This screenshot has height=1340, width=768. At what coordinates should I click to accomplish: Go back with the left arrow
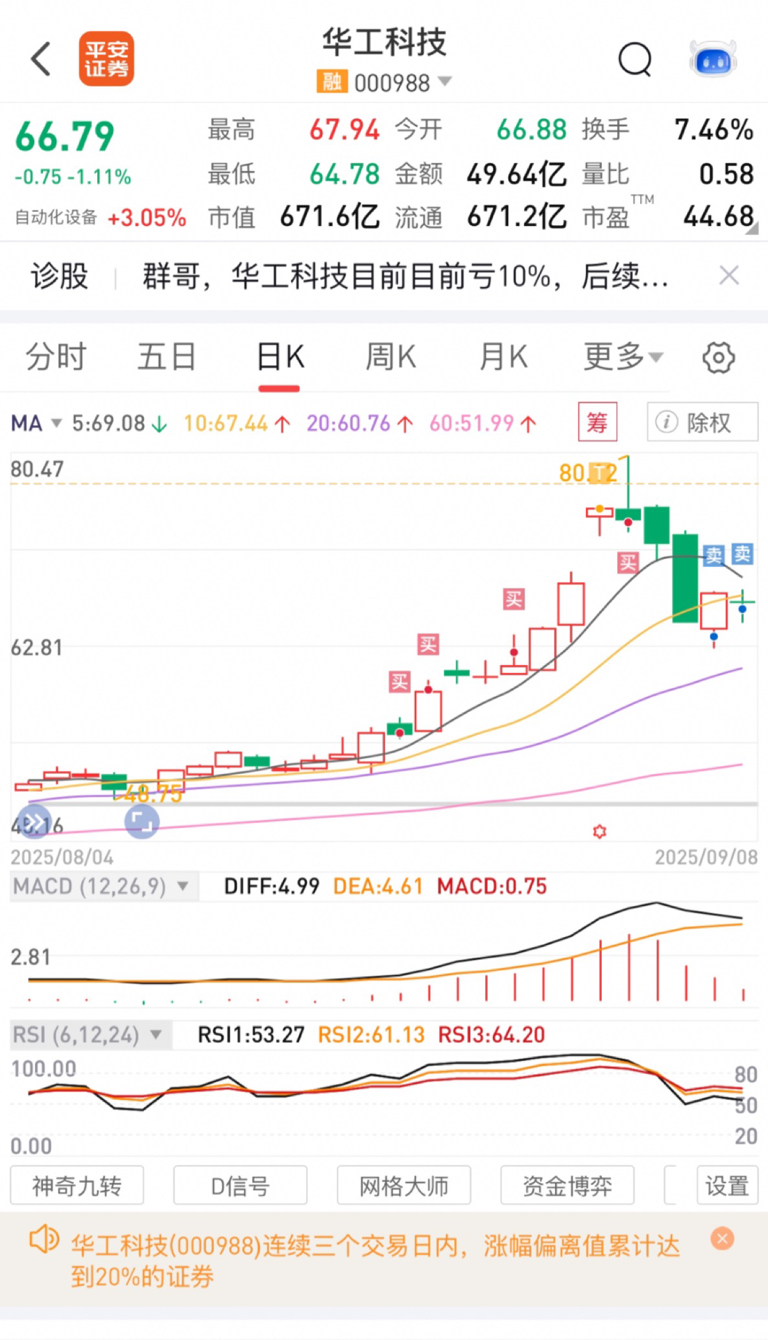point(40,60)
